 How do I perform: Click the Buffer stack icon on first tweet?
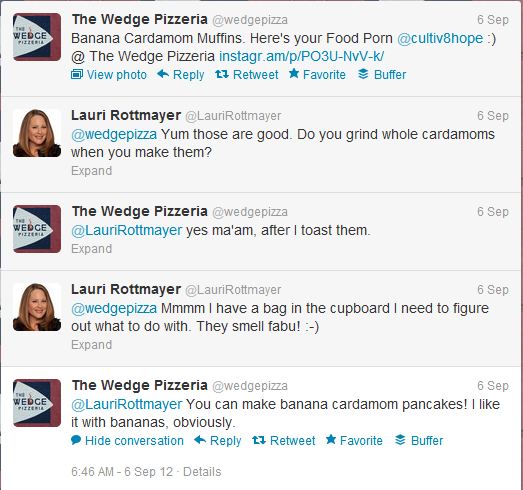(363, 74)
